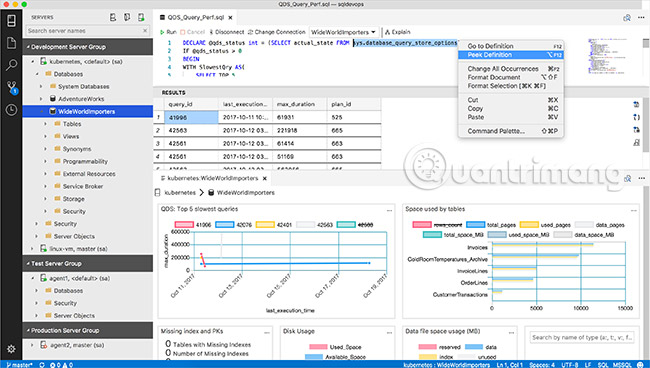Open options menu of Missing index widget
Image resolution: width=650 pixels, height=368 pixels.
[267, 332]
